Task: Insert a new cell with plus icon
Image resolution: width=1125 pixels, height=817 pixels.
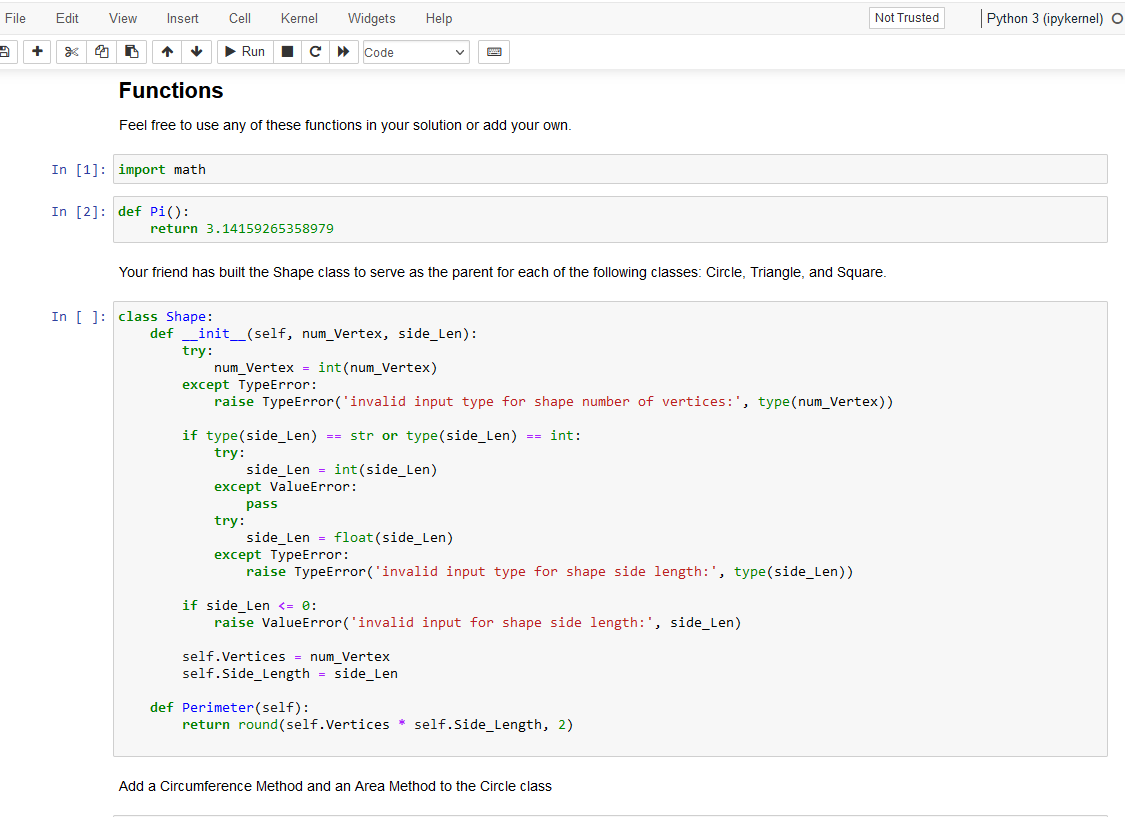Action: coord(37,52)
